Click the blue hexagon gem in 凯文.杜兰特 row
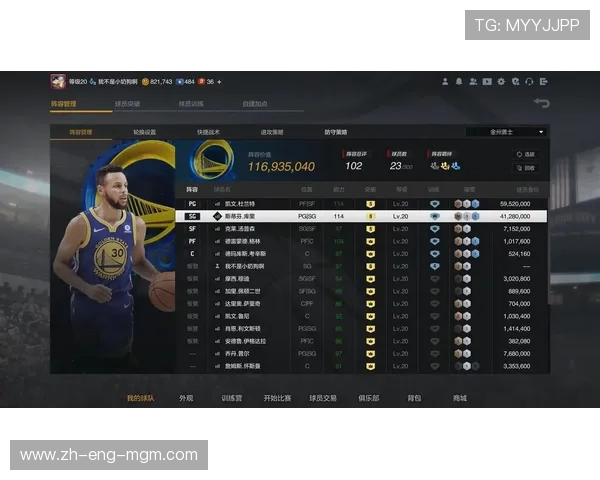The image size is (600, 480). pos(475,204)
